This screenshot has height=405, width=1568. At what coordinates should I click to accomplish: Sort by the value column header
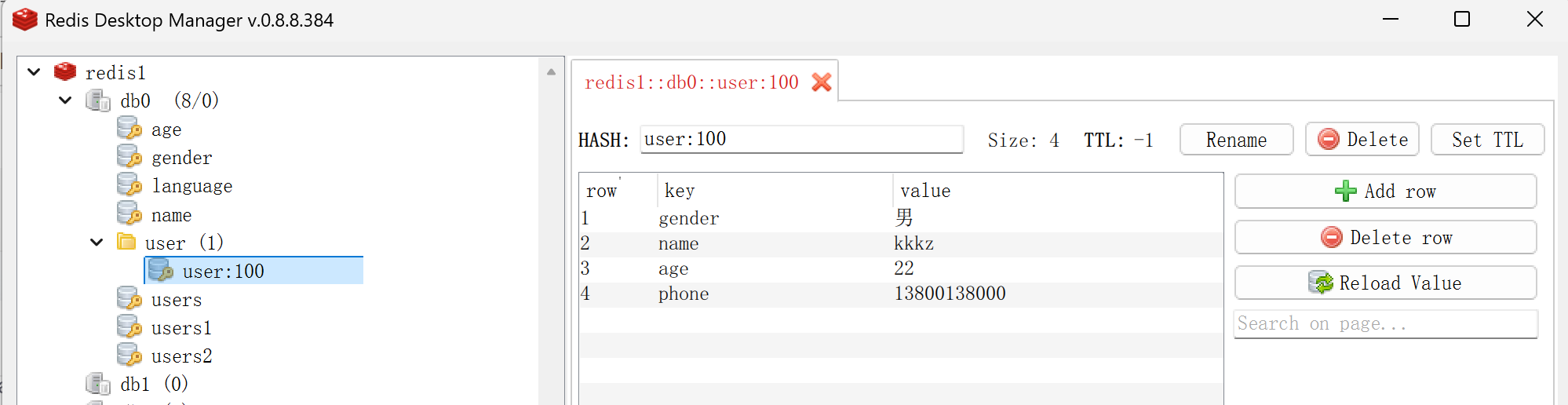coord(1057,191)
